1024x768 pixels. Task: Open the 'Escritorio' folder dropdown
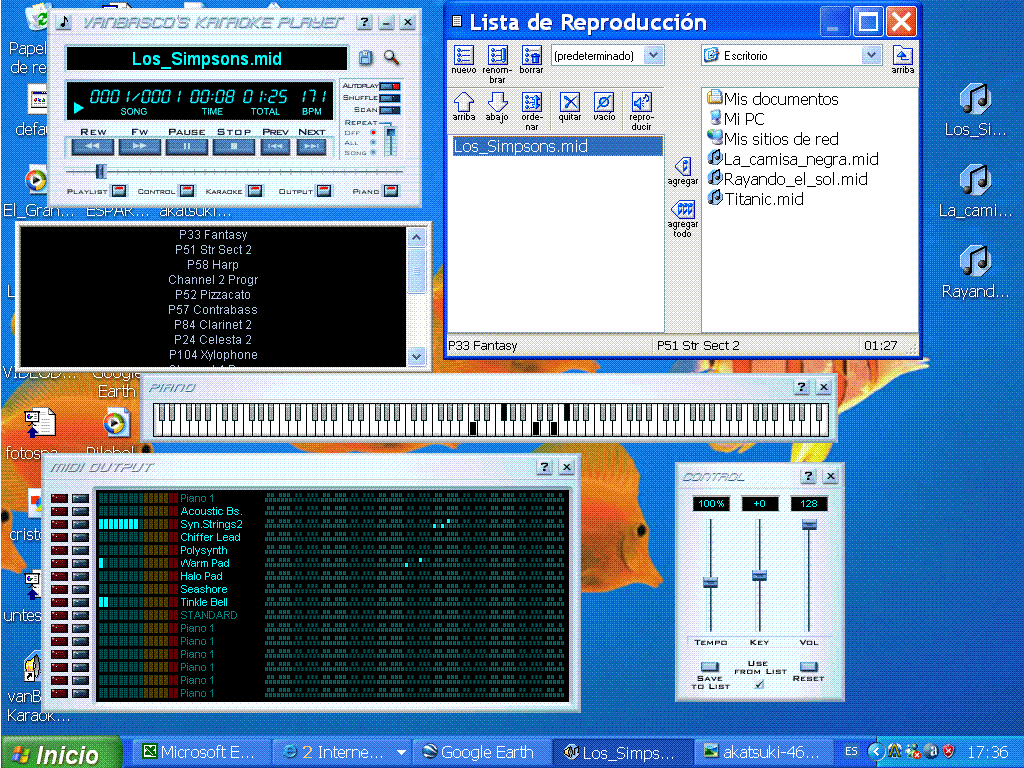coord(871,56)
